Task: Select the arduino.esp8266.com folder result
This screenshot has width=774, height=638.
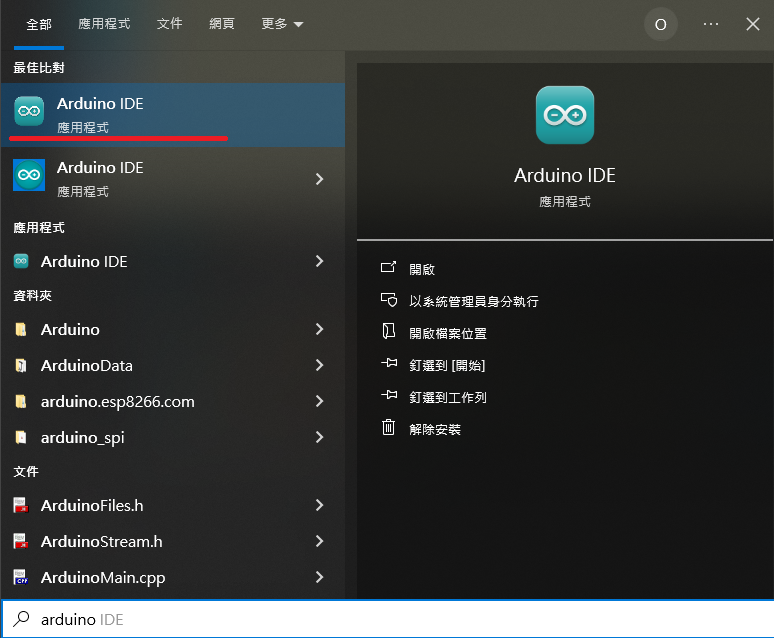Action: (173, 401)
